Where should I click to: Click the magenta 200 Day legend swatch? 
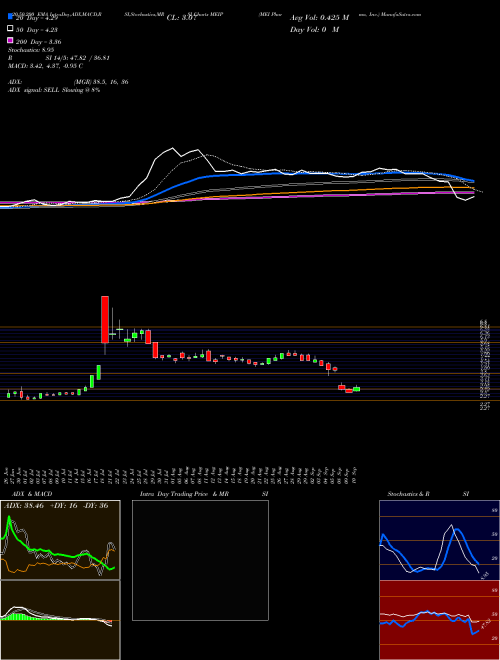(x=10, y=41)
